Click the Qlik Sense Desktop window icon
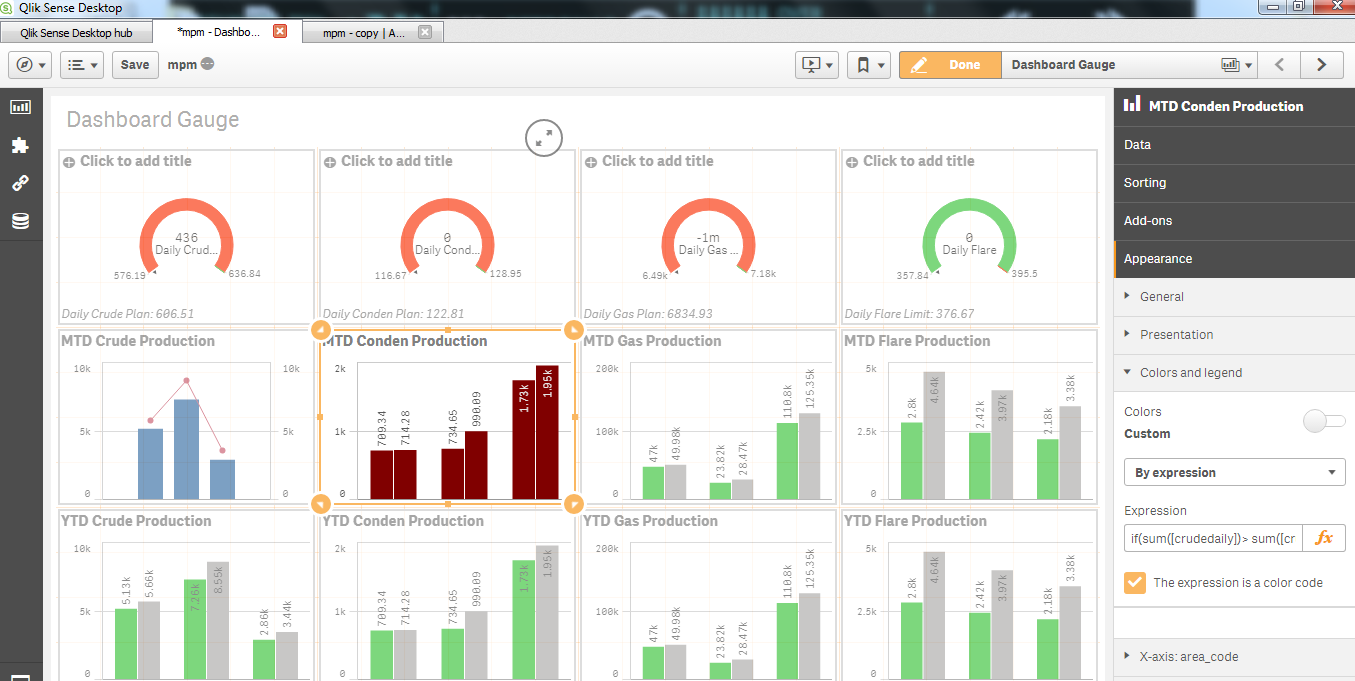Screen dimensions: 1355x681 8,8
